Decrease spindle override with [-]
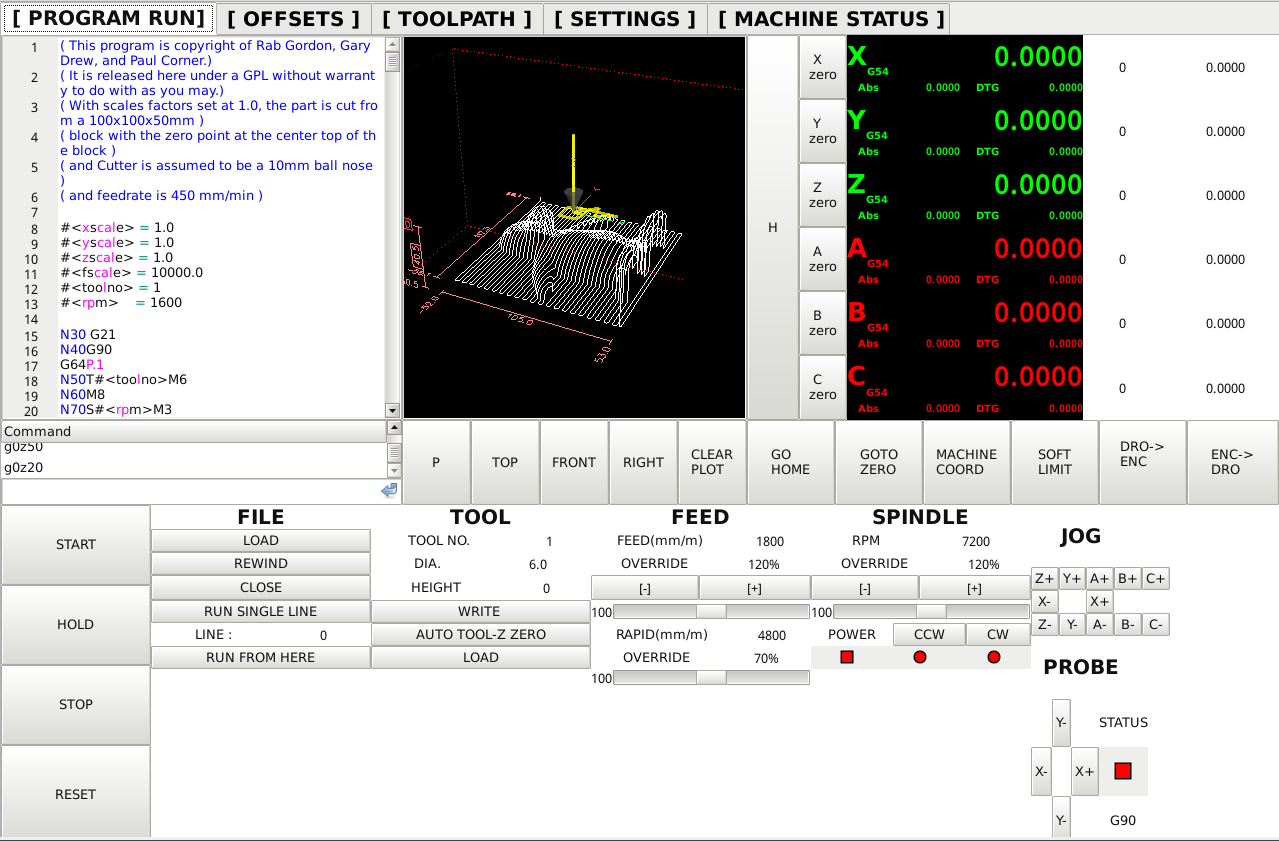 pyautogui.click(x=865, y=588)
